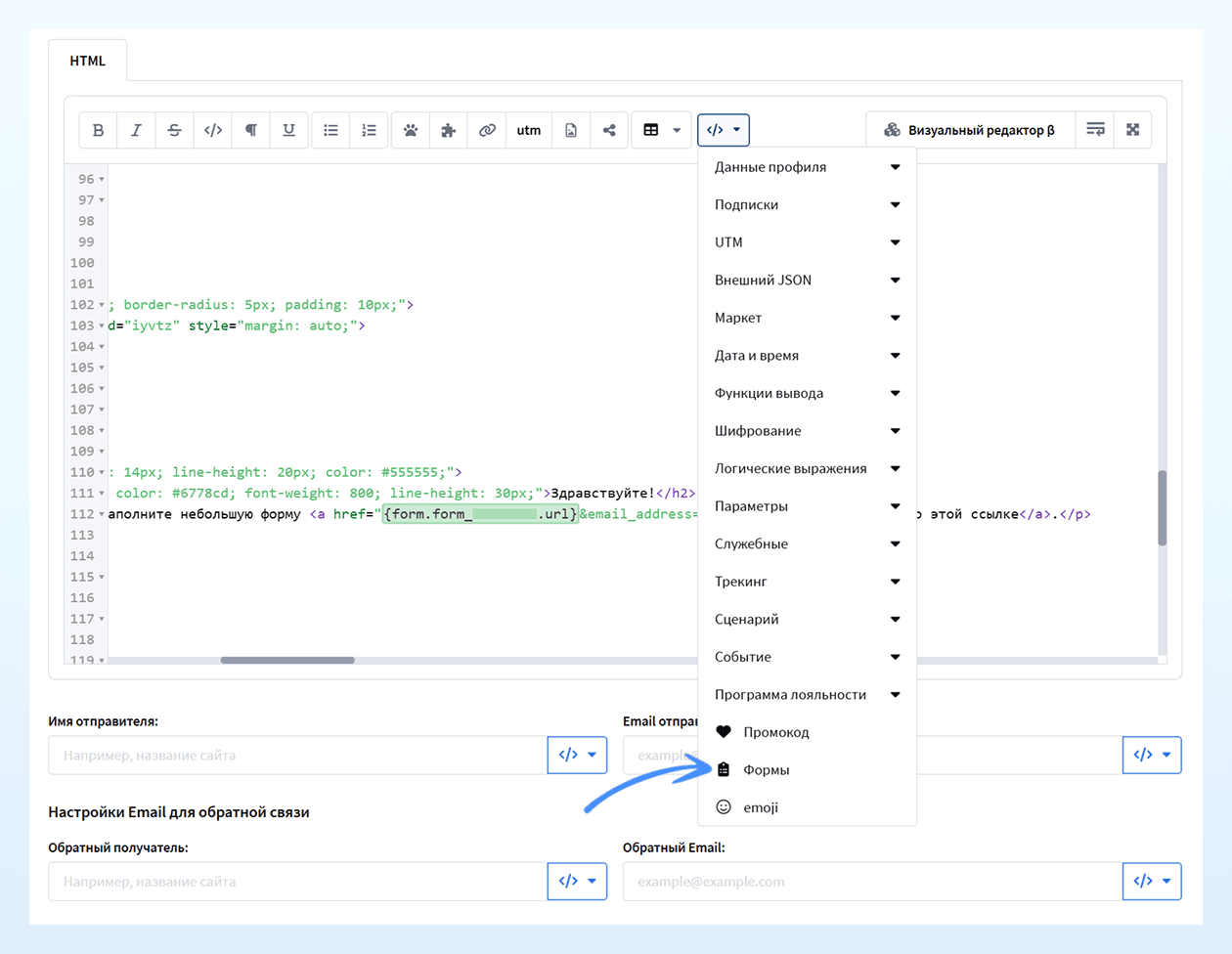Open Шифрование submenu

pos(807,431)
